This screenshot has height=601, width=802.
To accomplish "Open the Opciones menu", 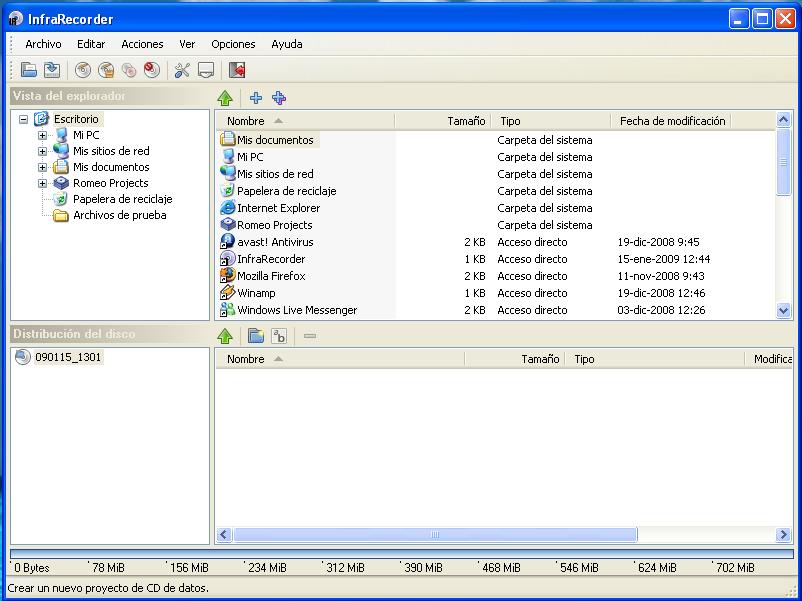I will (x=233, y=44).
